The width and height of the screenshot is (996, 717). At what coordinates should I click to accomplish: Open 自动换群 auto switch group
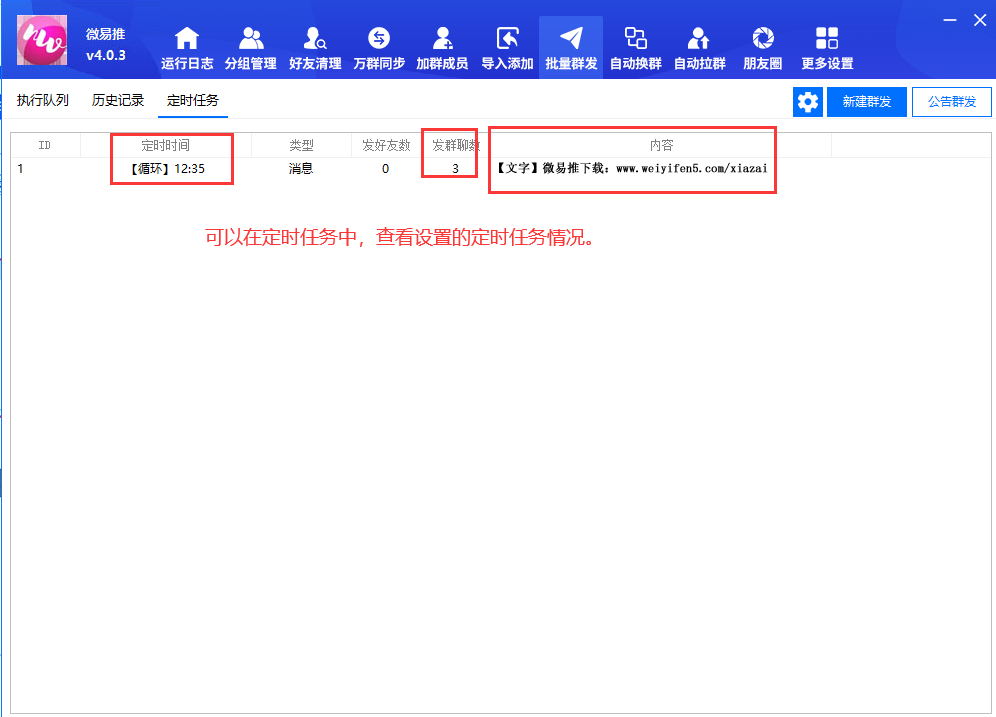tap(635, 48)
